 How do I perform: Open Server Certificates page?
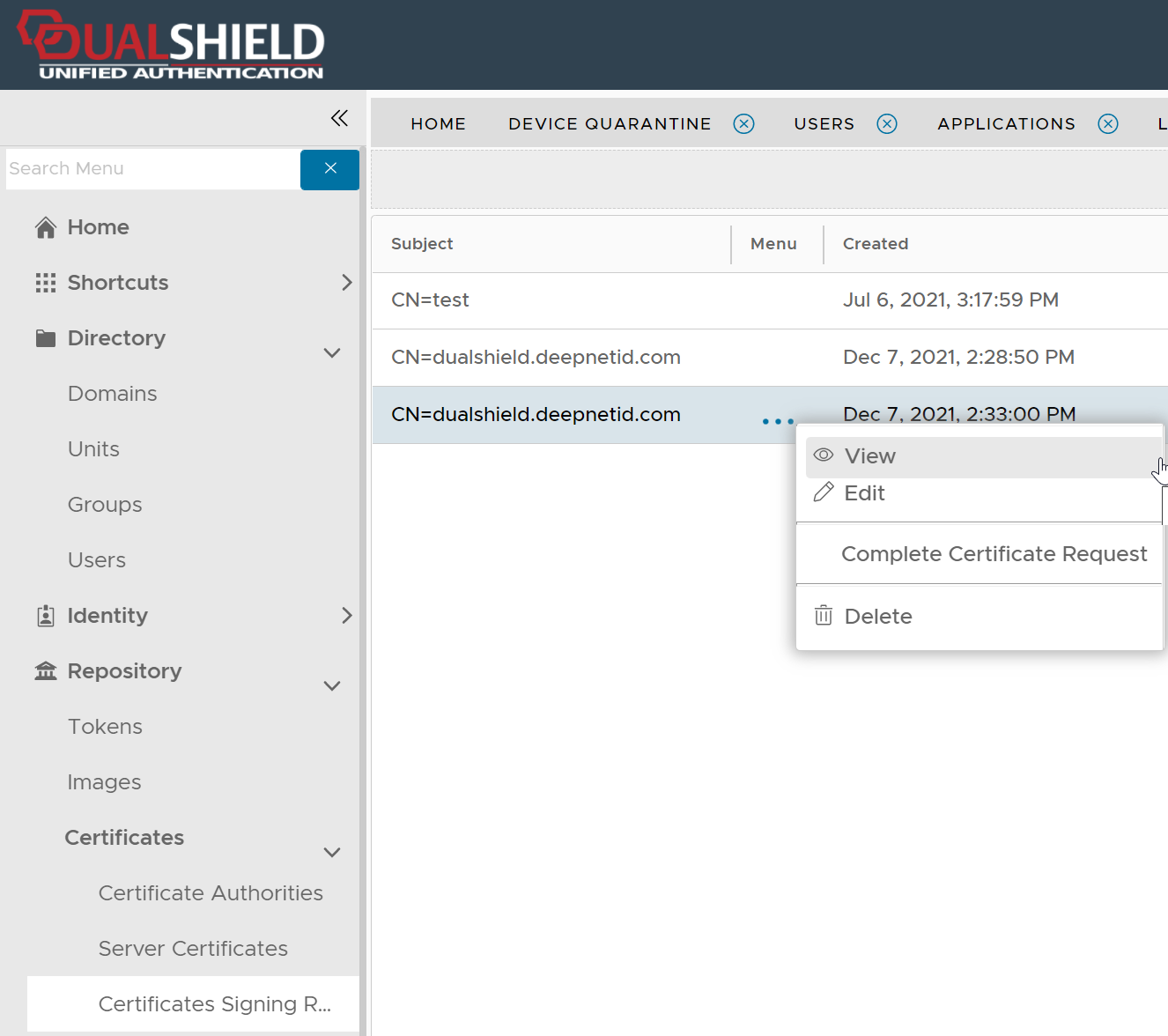click(x=193, y=949)
